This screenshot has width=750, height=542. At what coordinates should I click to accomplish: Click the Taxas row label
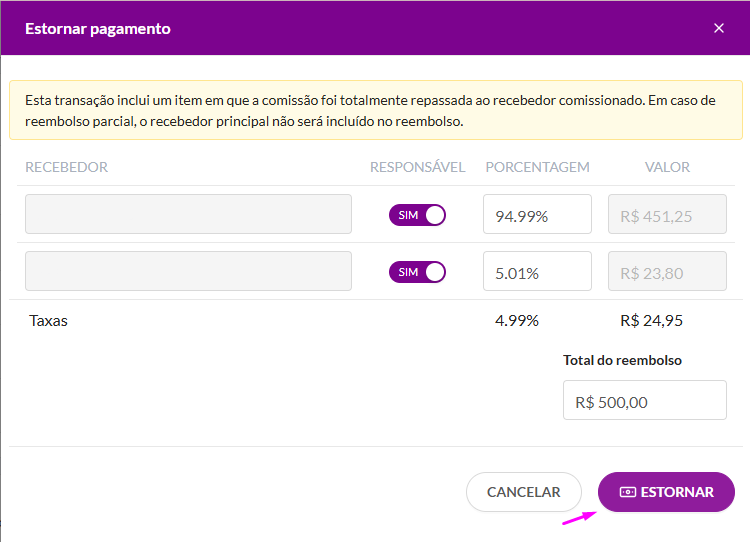[x=48, y=321]
